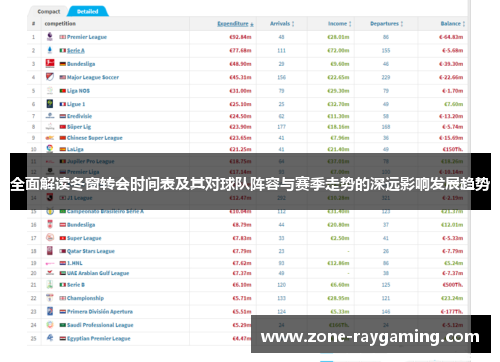Sort the table by Expenditure column
Screen dimensions: 500x362
[235, 24]
